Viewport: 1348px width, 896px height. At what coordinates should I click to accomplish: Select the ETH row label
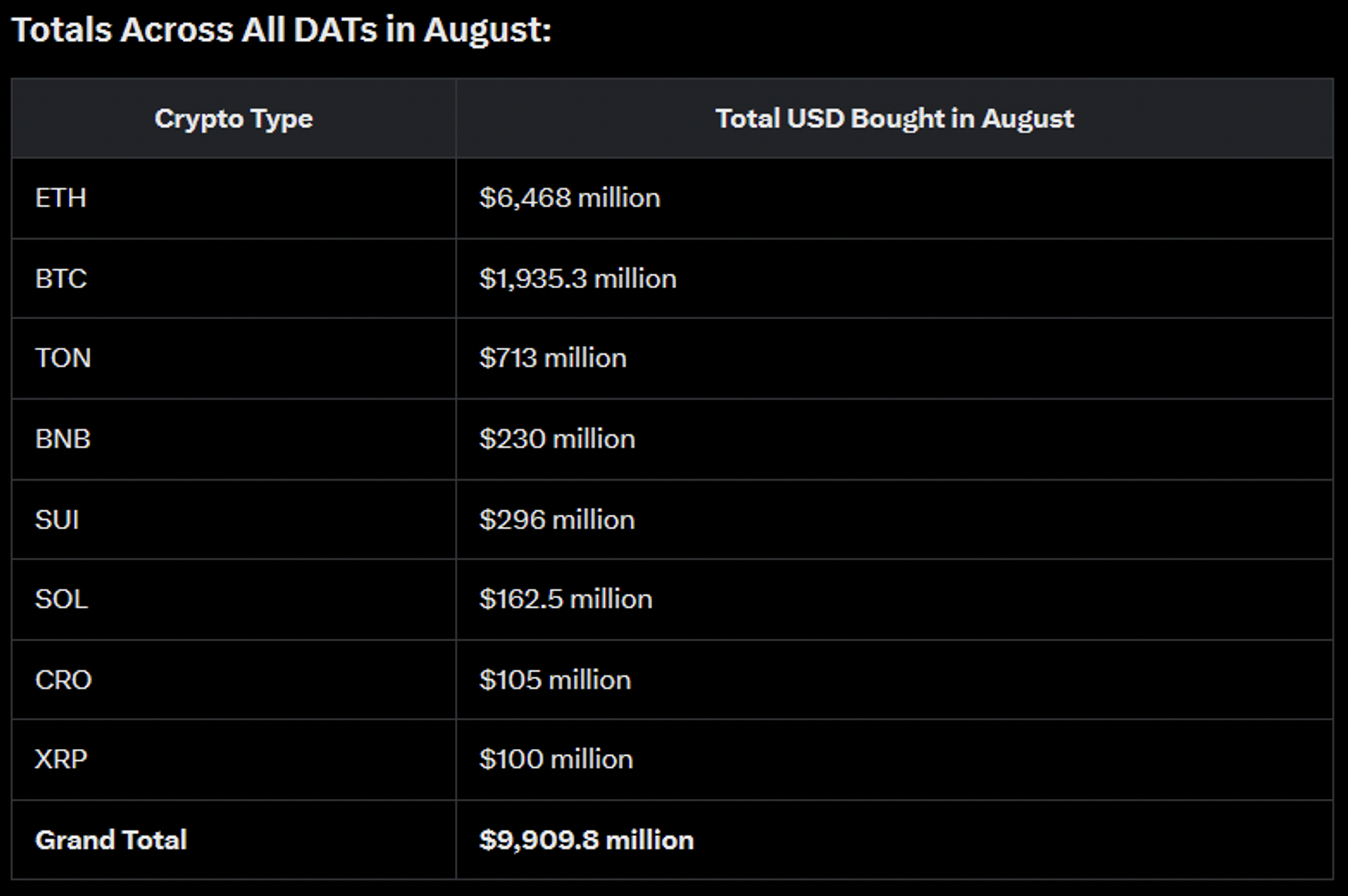(61, 198)
